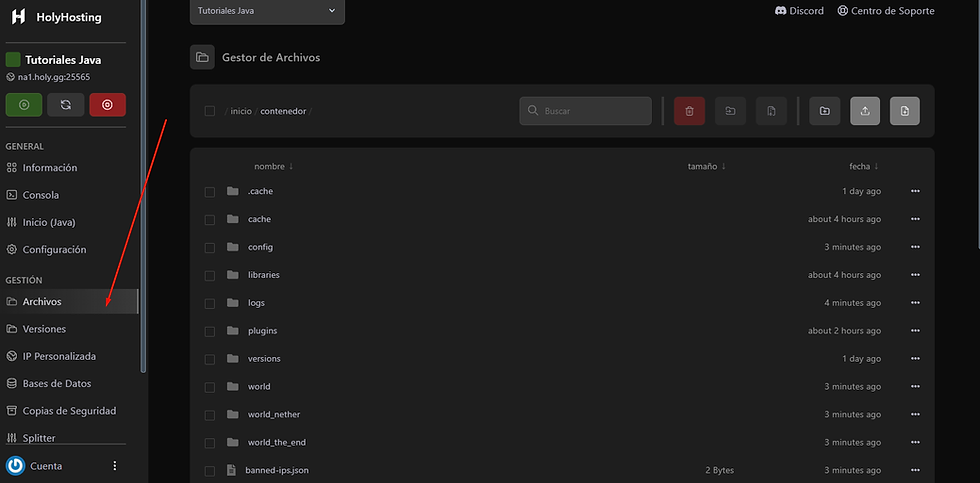Viewport: 980px width, 483px height.
Task: Click the move-to-folder toolbar icon
Action: tap(730, 111)
